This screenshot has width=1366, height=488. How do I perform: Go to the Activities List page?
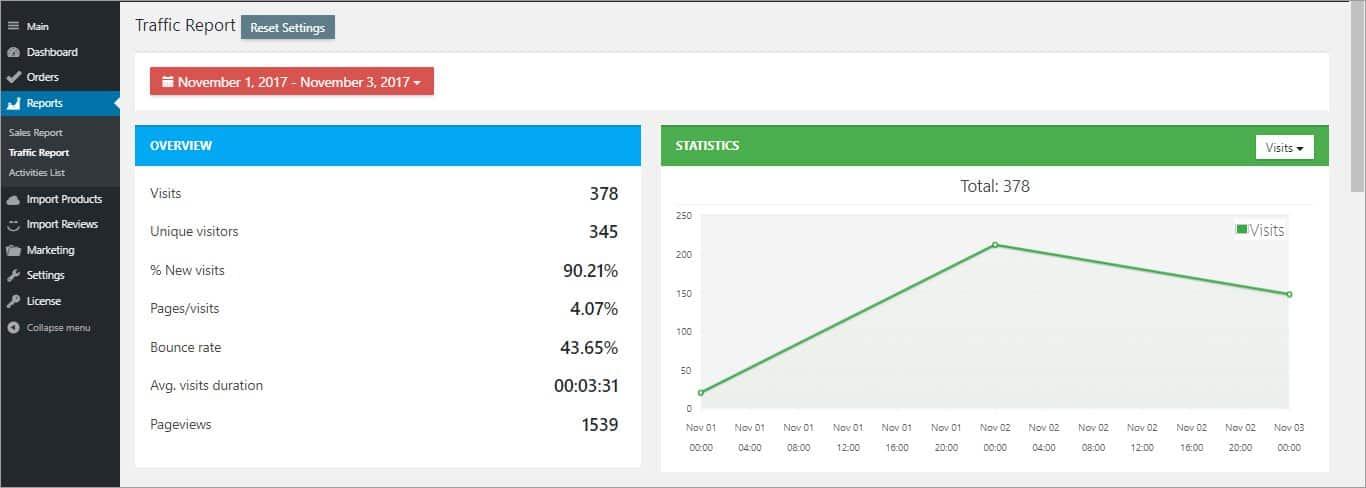(37, 173)
